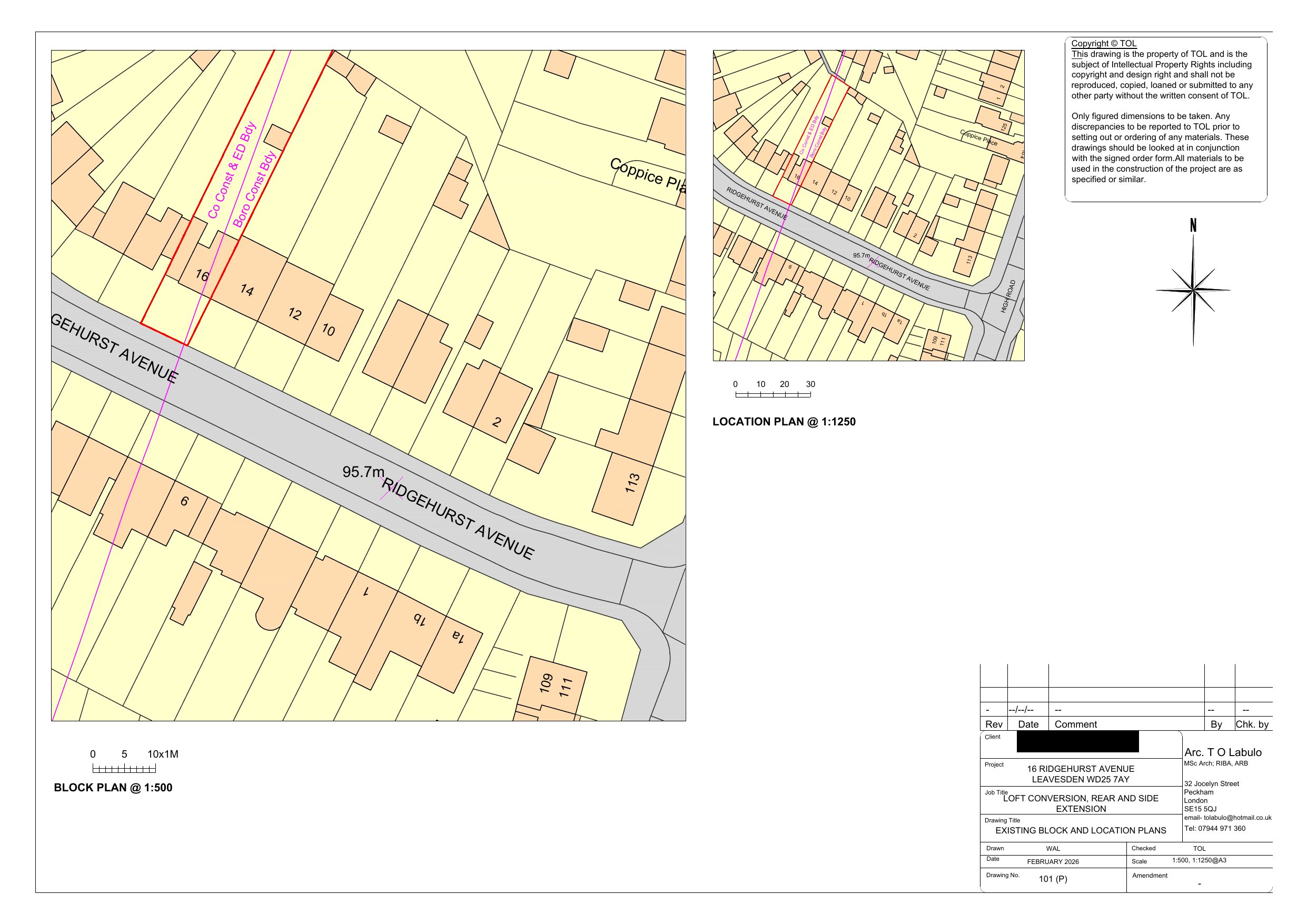Click the drawing number 101 (P)

(1053, 879)
